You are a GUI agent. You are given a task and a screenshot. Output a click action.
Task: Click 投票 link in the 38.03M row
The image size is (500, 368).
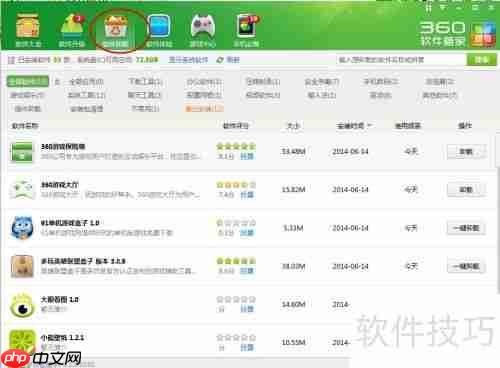tap(247, 271)
